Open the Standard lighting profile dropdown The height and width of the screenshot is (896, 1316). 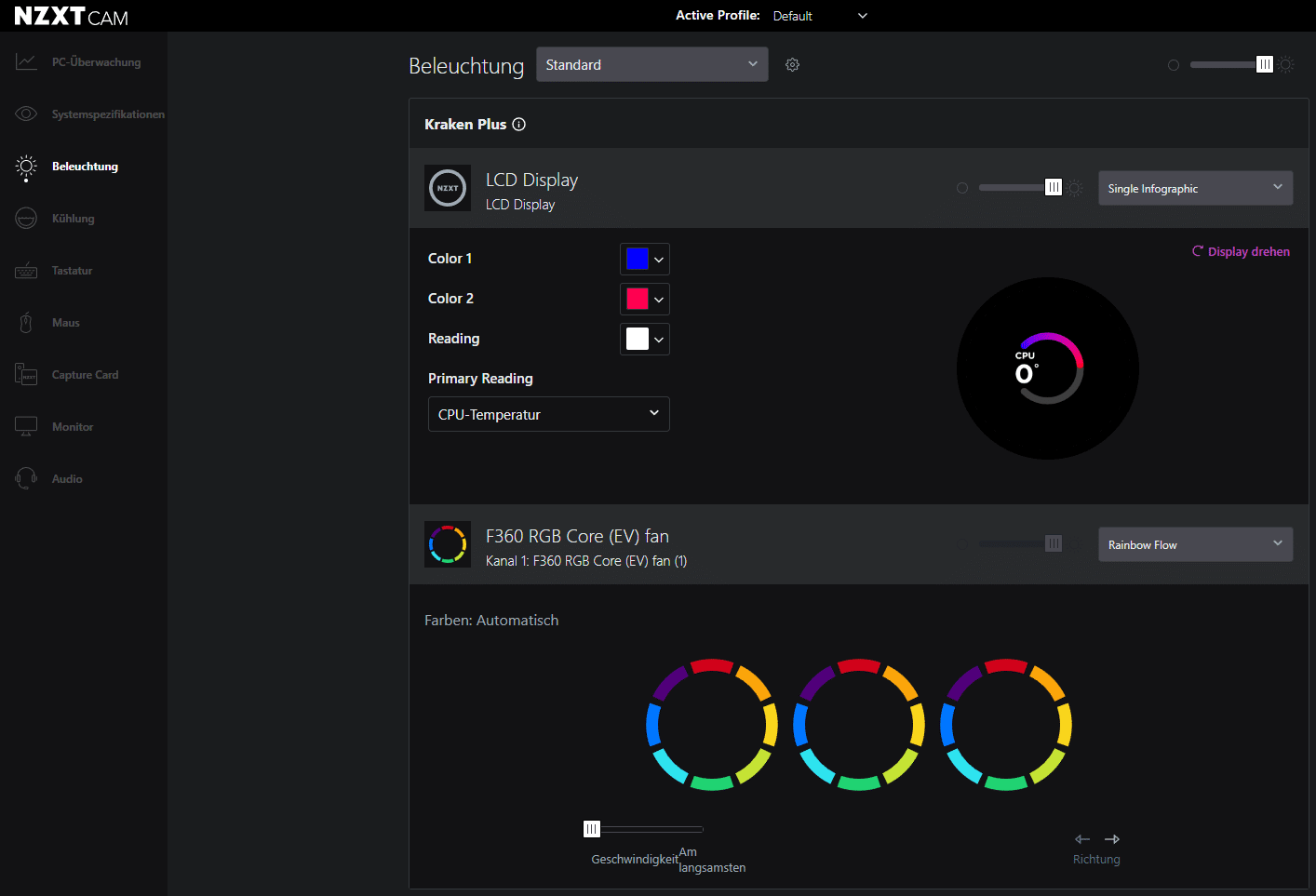[651, 65]
